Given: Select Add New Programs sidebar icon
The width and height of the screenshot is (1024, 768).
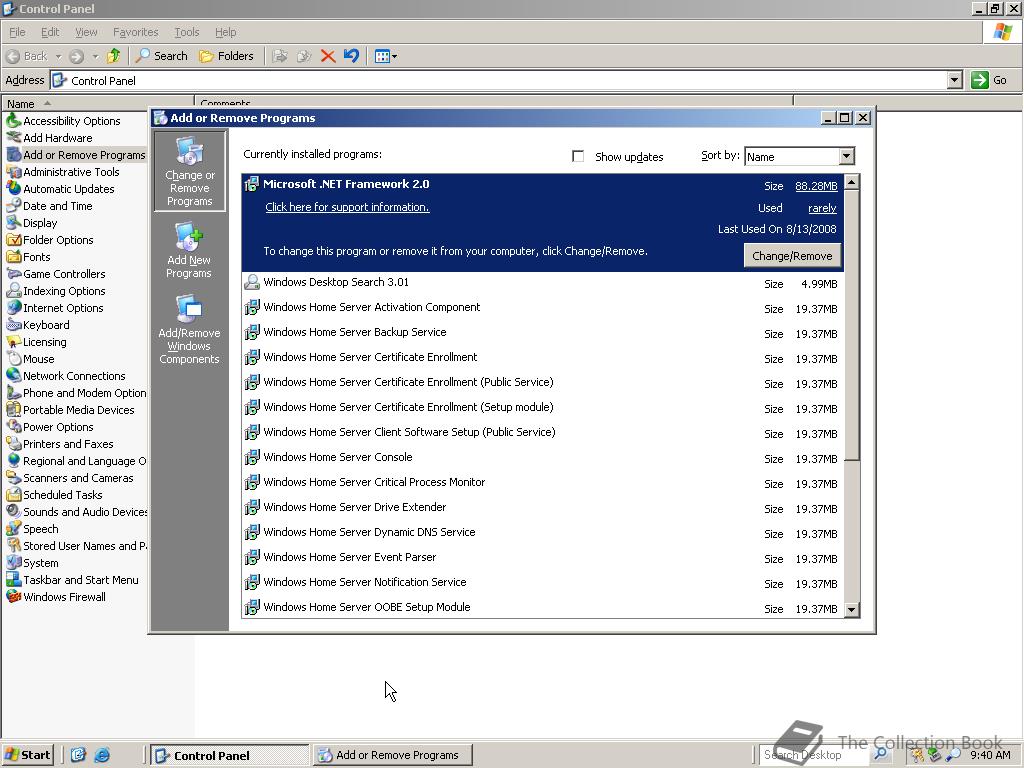Looking at the screenshot, I should point(189,250).
